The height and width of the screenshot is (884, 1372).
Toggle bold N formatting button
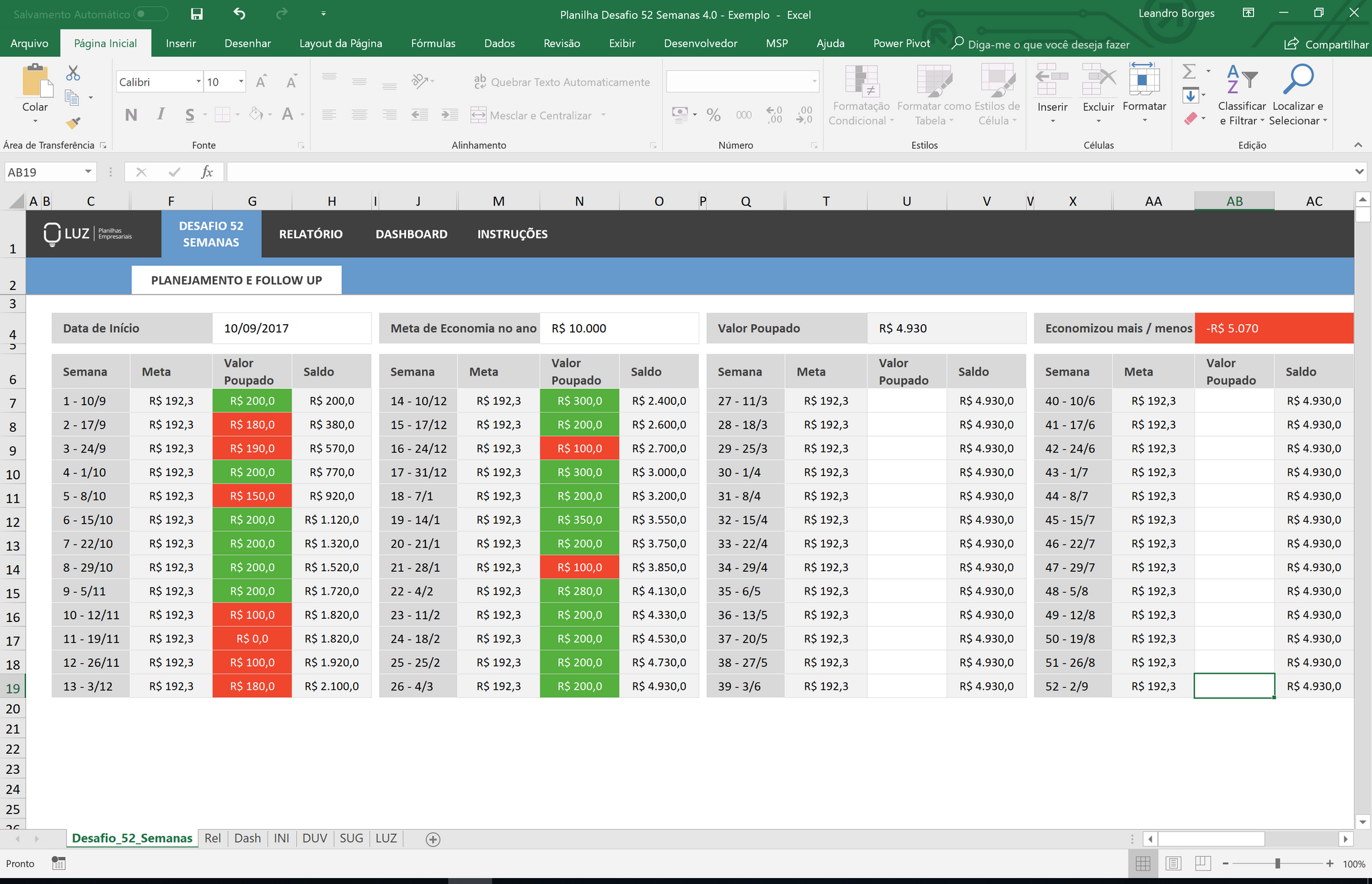131,115
